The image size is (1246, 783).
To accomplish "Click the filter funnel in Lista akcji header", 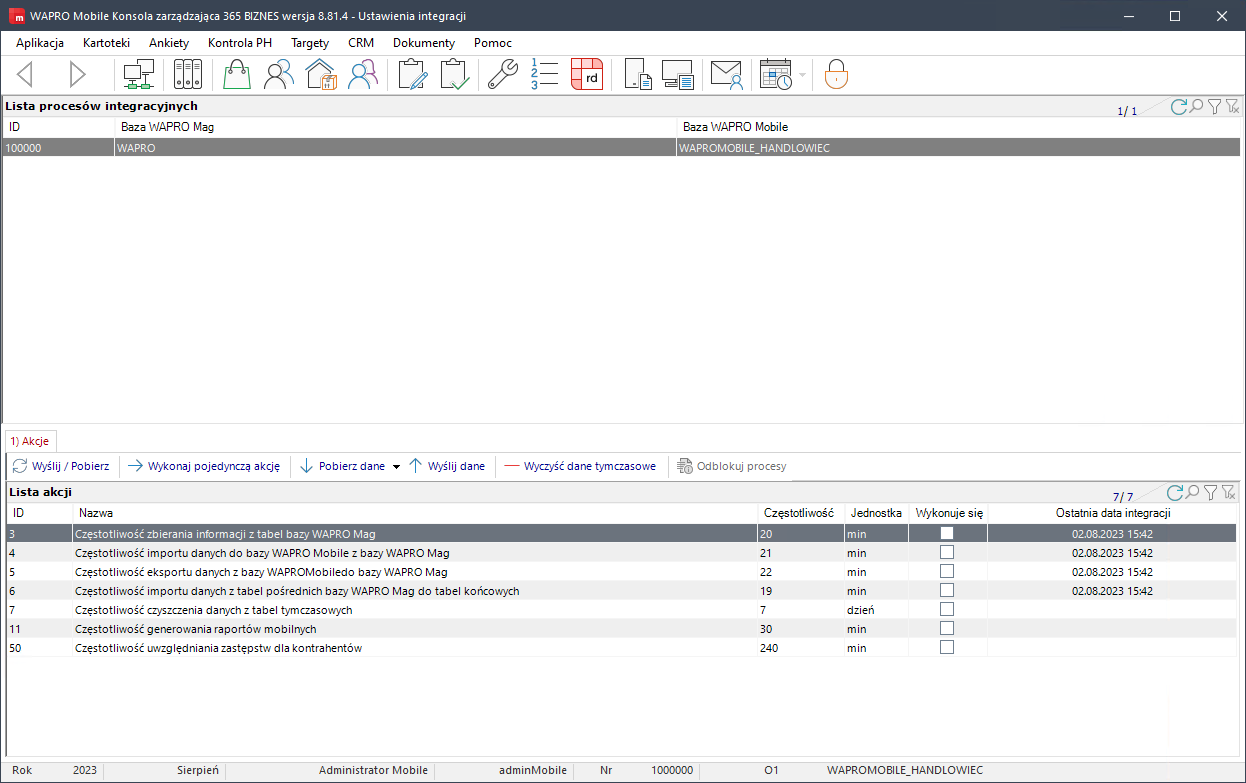I will tap(1211, 492).
